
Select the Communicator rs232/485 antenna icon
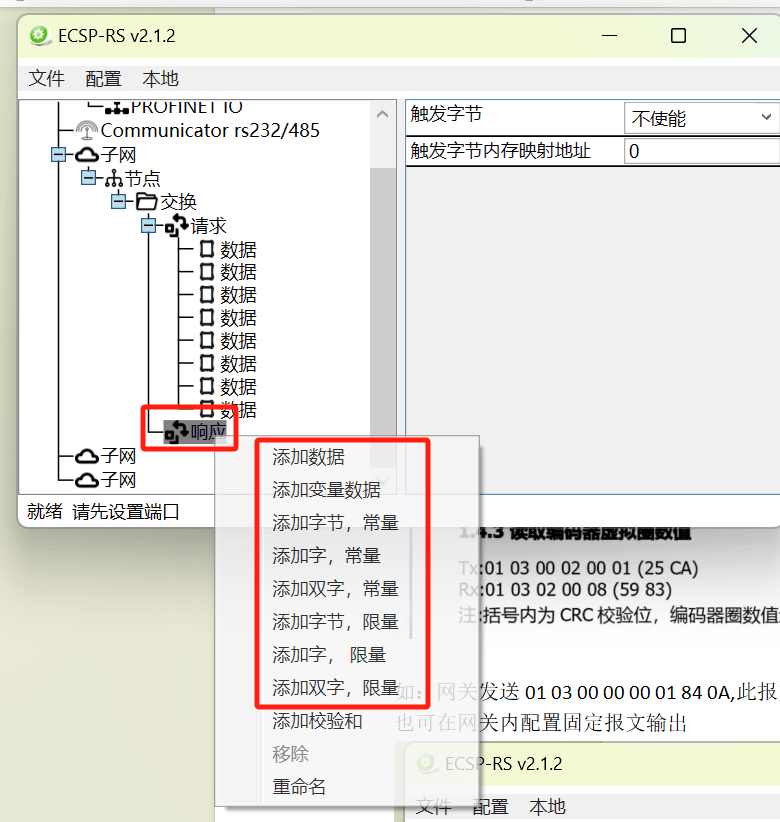[86, 129]
